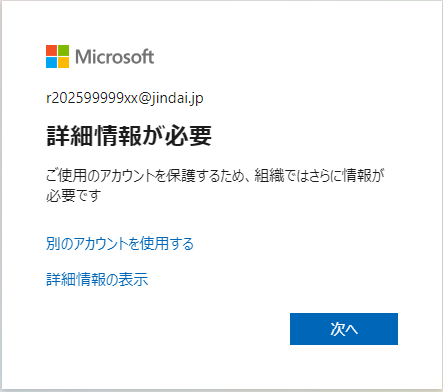This screenshot has height=392, width=443.
Task: Click the green square in the Microsoft logo
Action: [x=63, y=50]
